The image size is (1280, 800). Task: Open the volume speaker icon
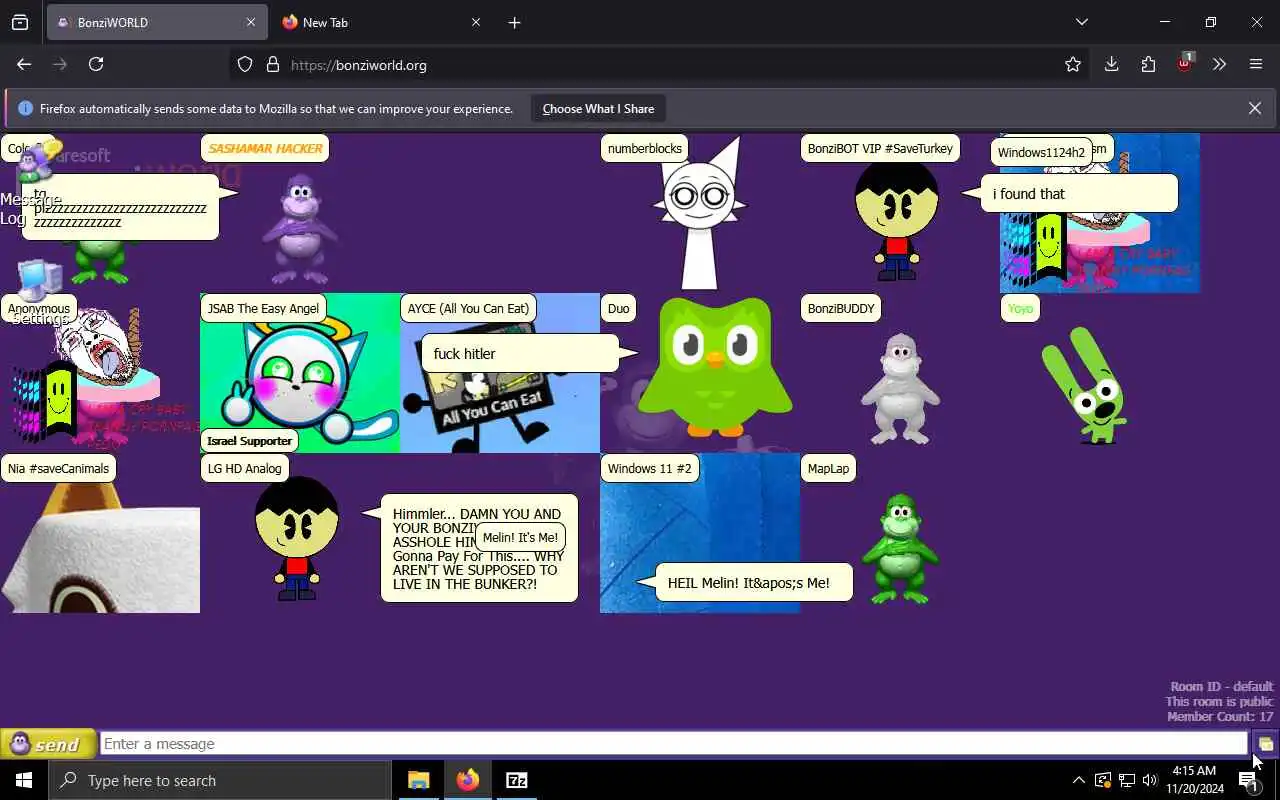click(1150, 780)
